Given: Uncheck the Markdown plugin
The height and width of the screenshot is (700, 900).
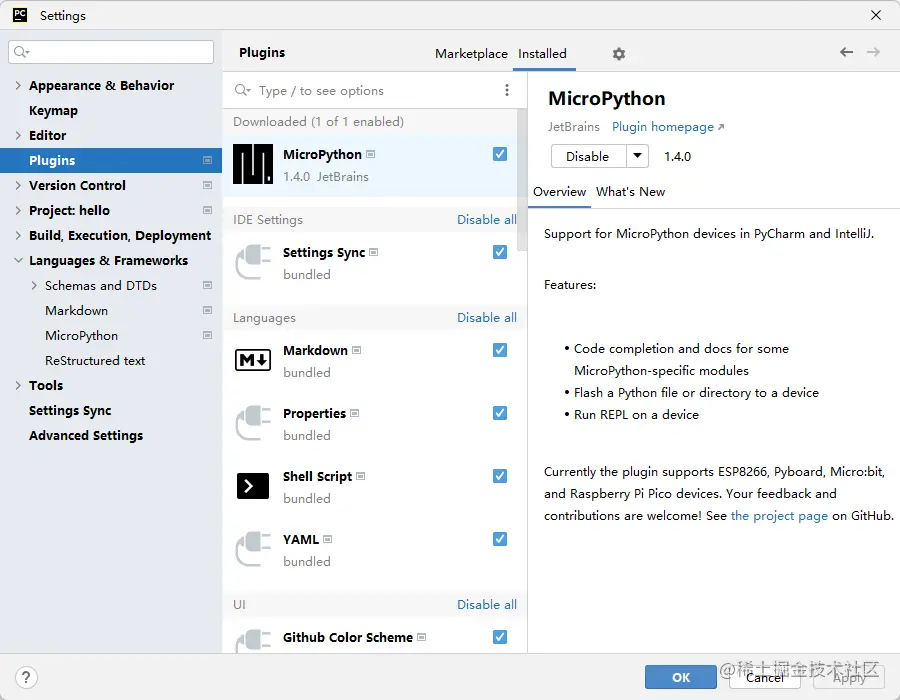Looking at the screenshot, I should click(x=499, y=350).
